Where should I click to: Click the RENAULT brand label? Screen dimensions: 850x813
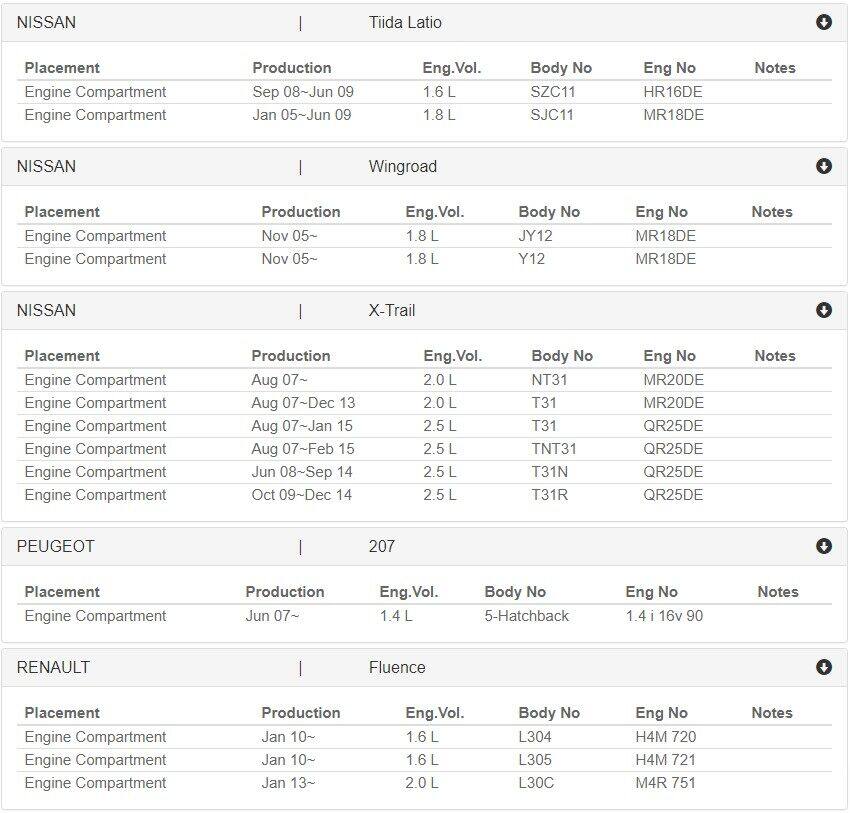click(53, 667)
